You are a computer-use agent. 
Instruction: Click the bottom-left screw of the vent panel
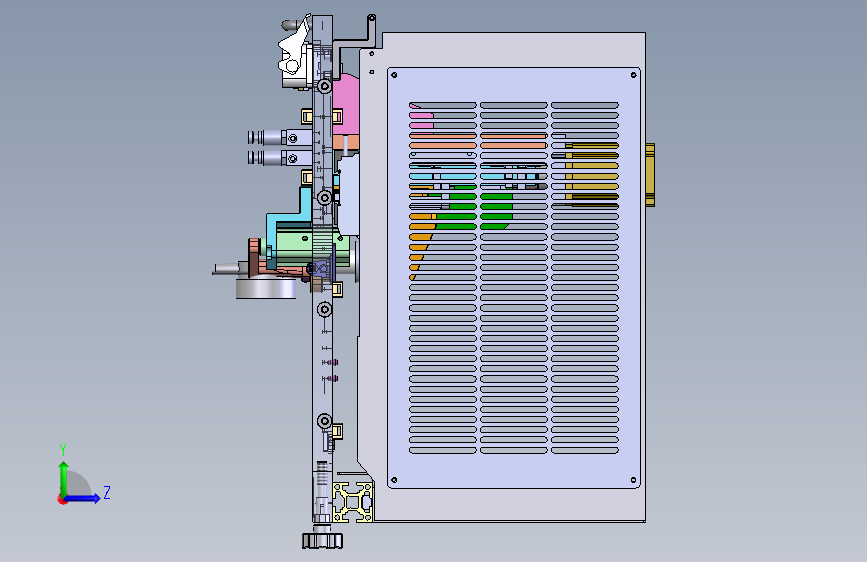[394, 480]
